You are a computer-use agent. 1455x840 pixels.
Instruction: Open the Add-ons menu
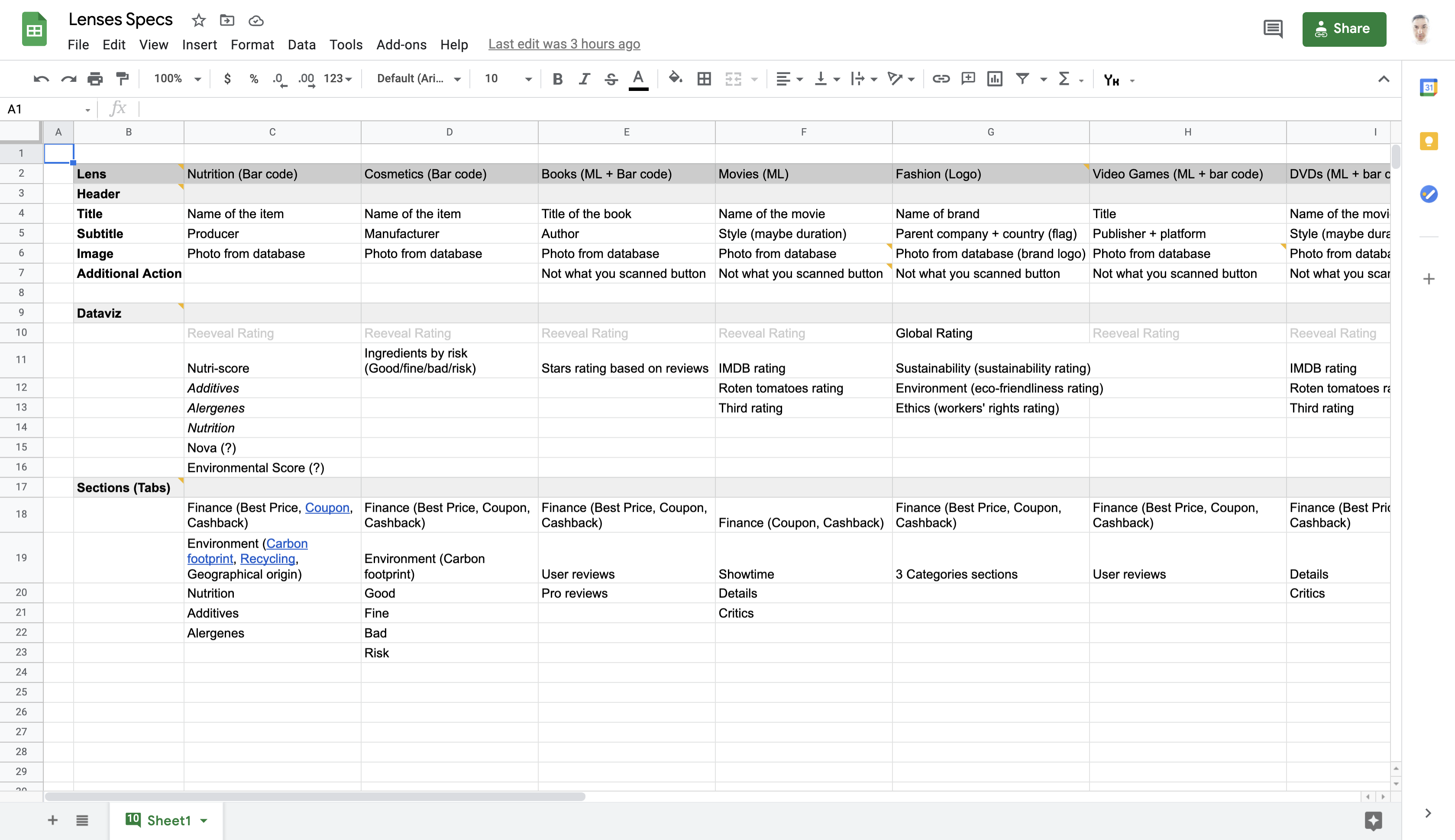point(401,45)
